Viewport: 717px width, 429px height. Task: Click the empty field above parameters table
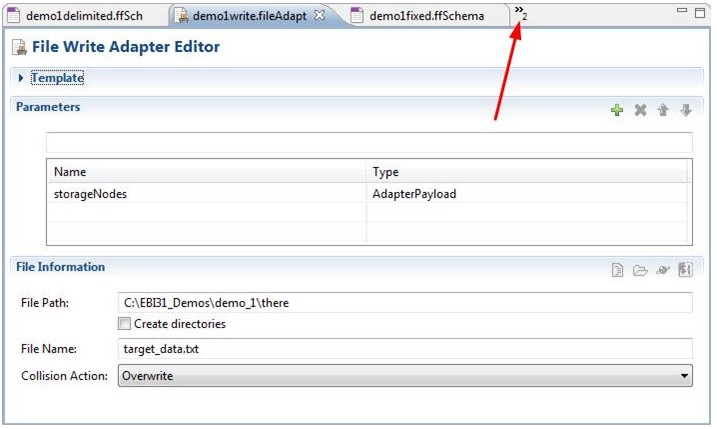[x=369, y=143]
